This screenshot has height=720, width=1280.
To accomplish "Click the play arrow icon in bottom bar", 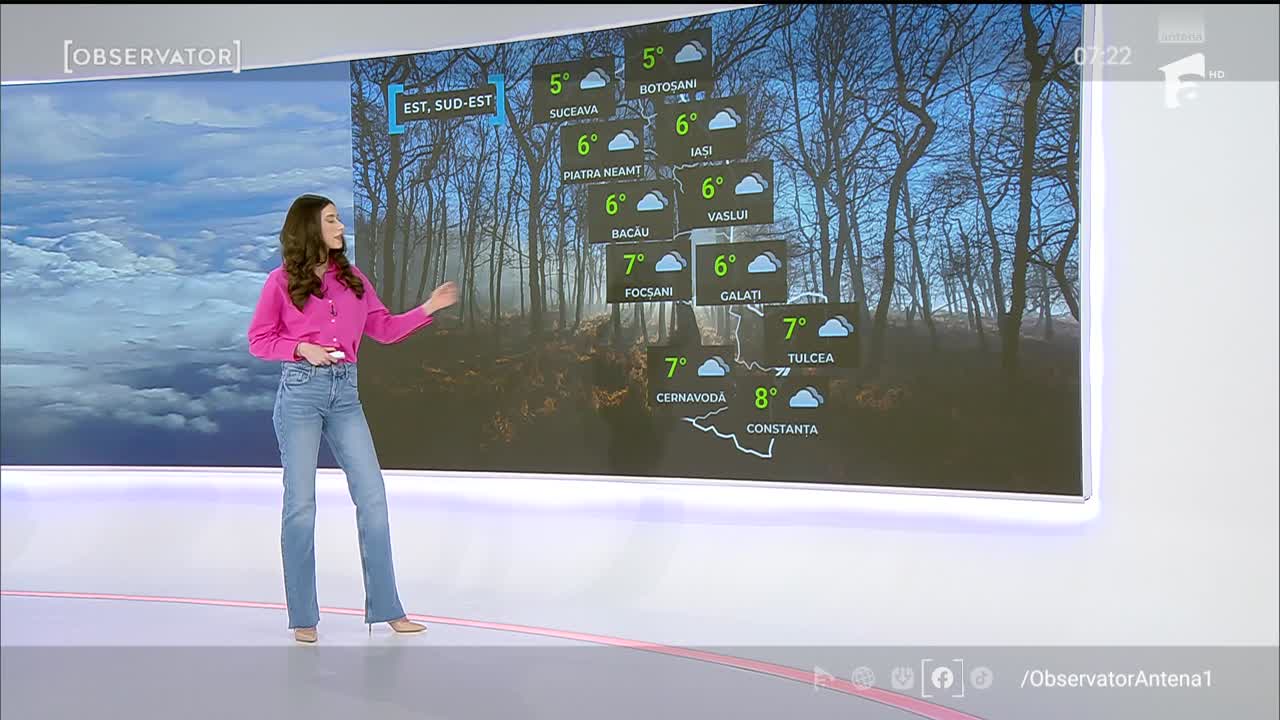I will click(x=823, y=678).
